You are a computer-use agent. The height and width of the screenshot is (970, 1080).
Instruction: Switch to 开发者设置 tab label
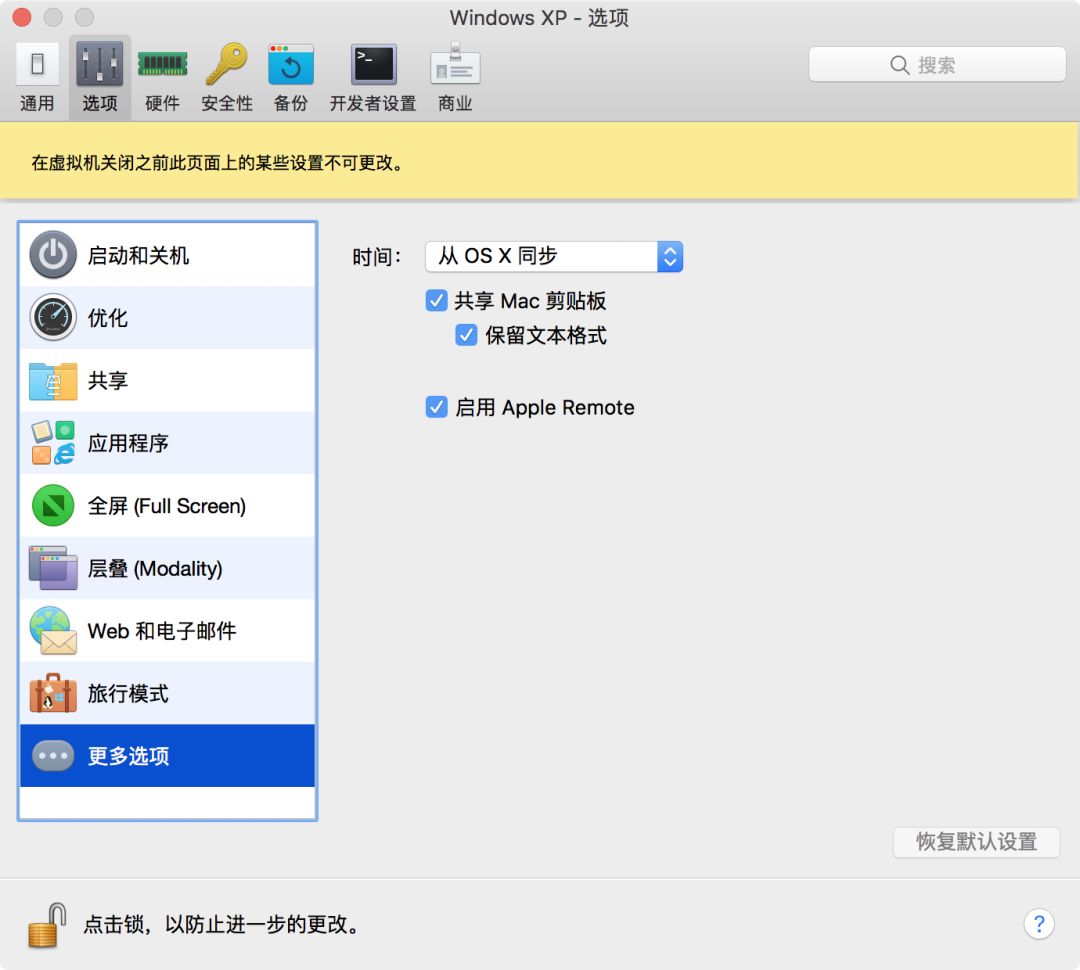[373, 103]
